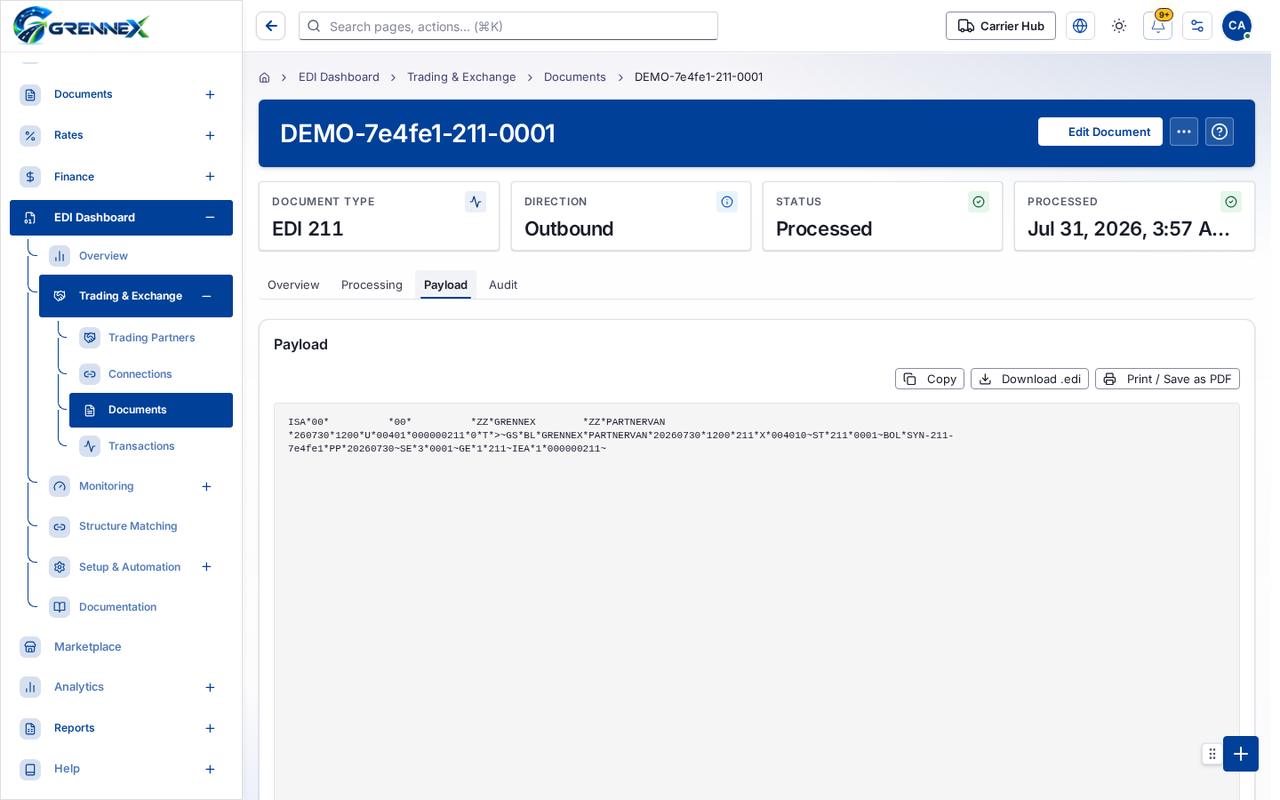Click the Direction info icon

(x=727, y=202)
